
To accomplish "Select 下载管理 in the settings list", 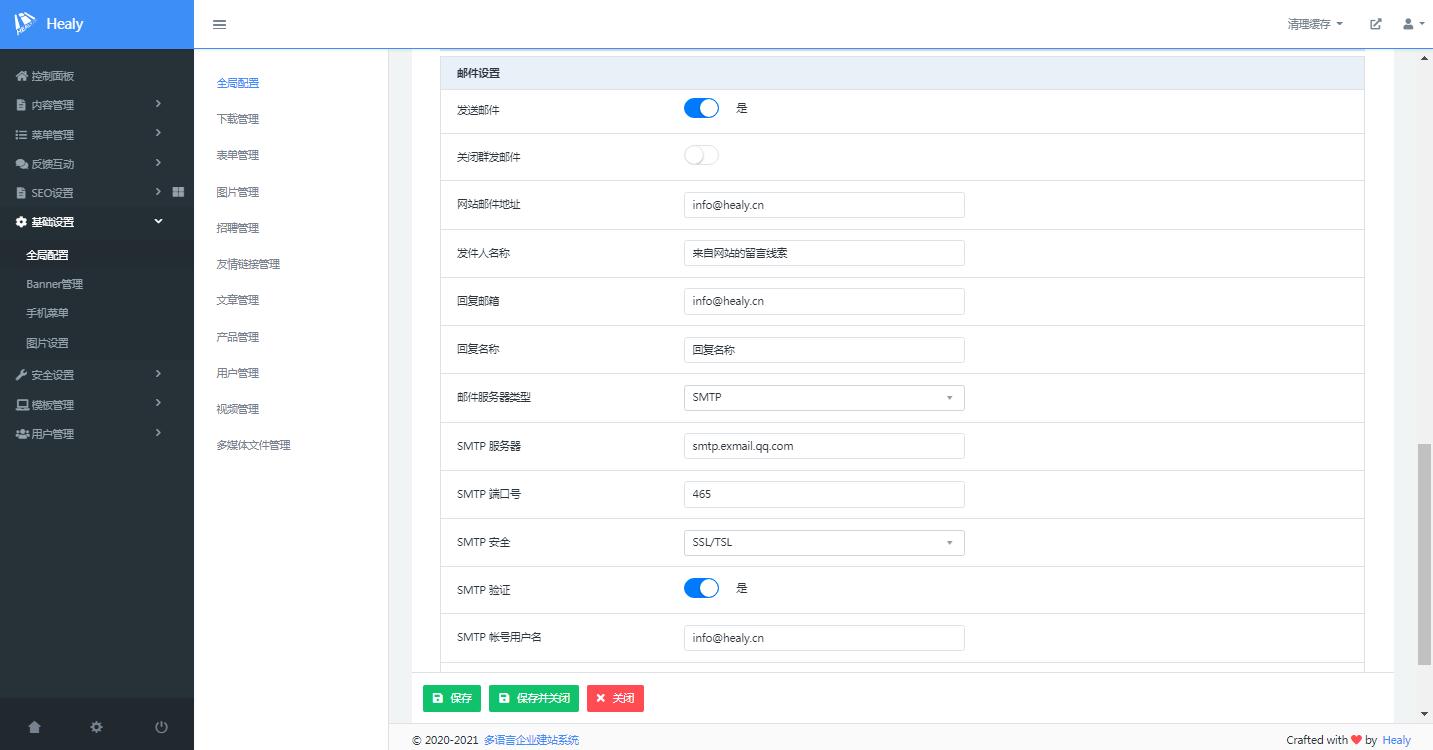I will pos(238,119).
